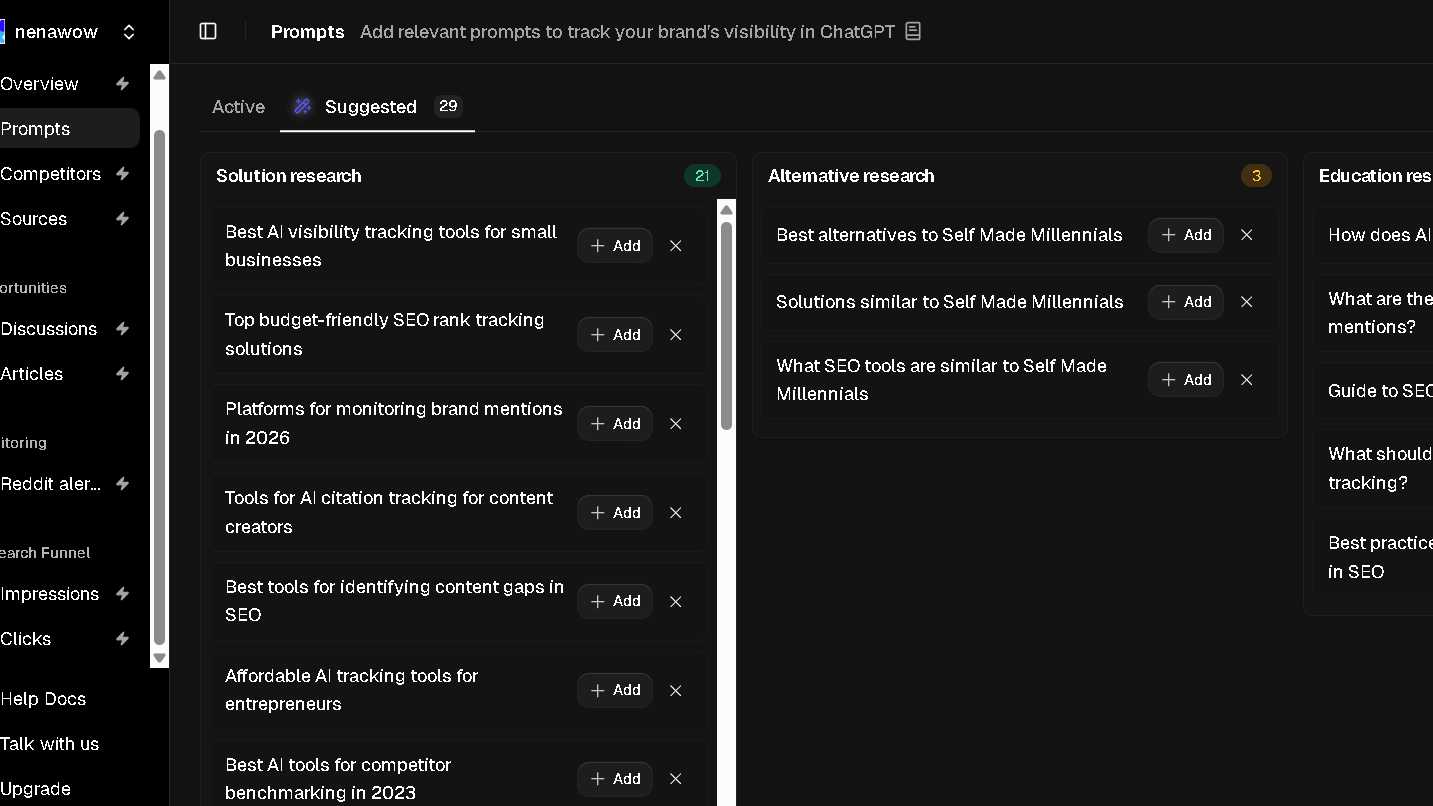Dismiss the Best alternatives to Self Made Millennials prompt
The image size is (1433, 806).
point(1246,235)
